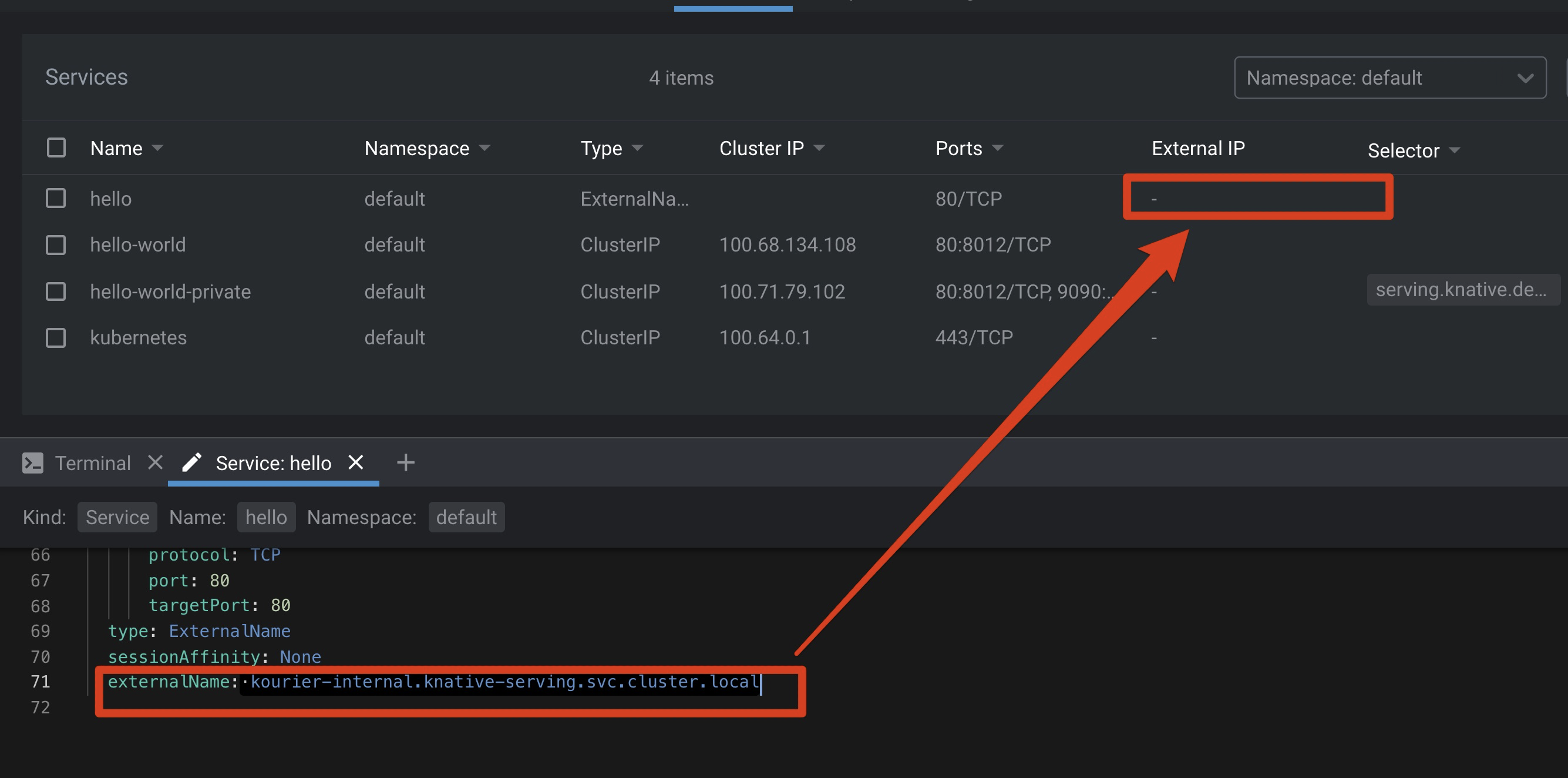Switch to the Terminal tab
Viewport: 1568px width, 778px height.
93,463
